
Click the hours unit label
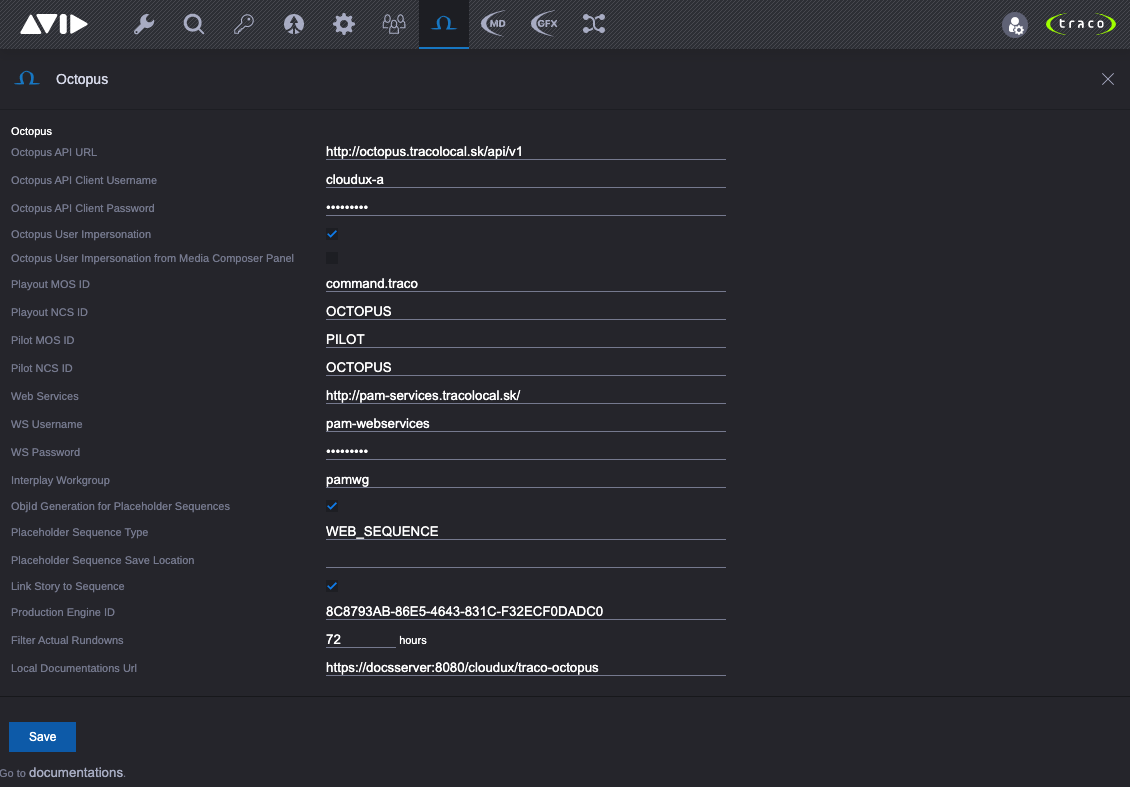click(x=413, y=640)
